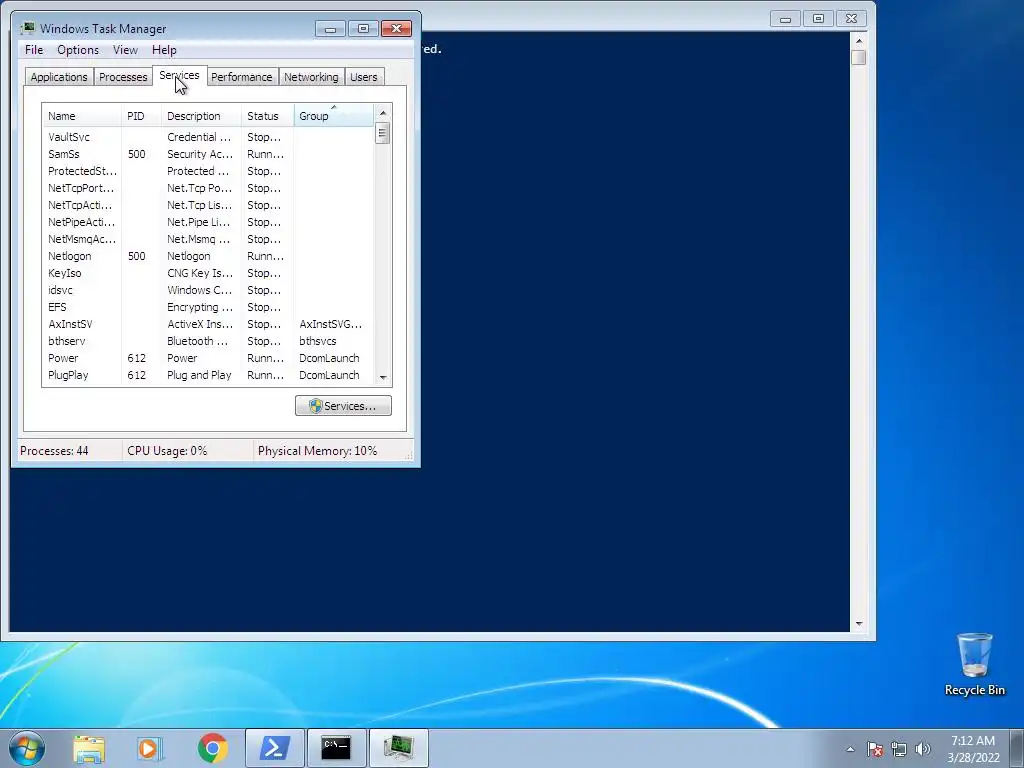The width and height of the screenshot is (1024, 768).
Task: Select the AxInstSV service row
Action: pos(208,324)
